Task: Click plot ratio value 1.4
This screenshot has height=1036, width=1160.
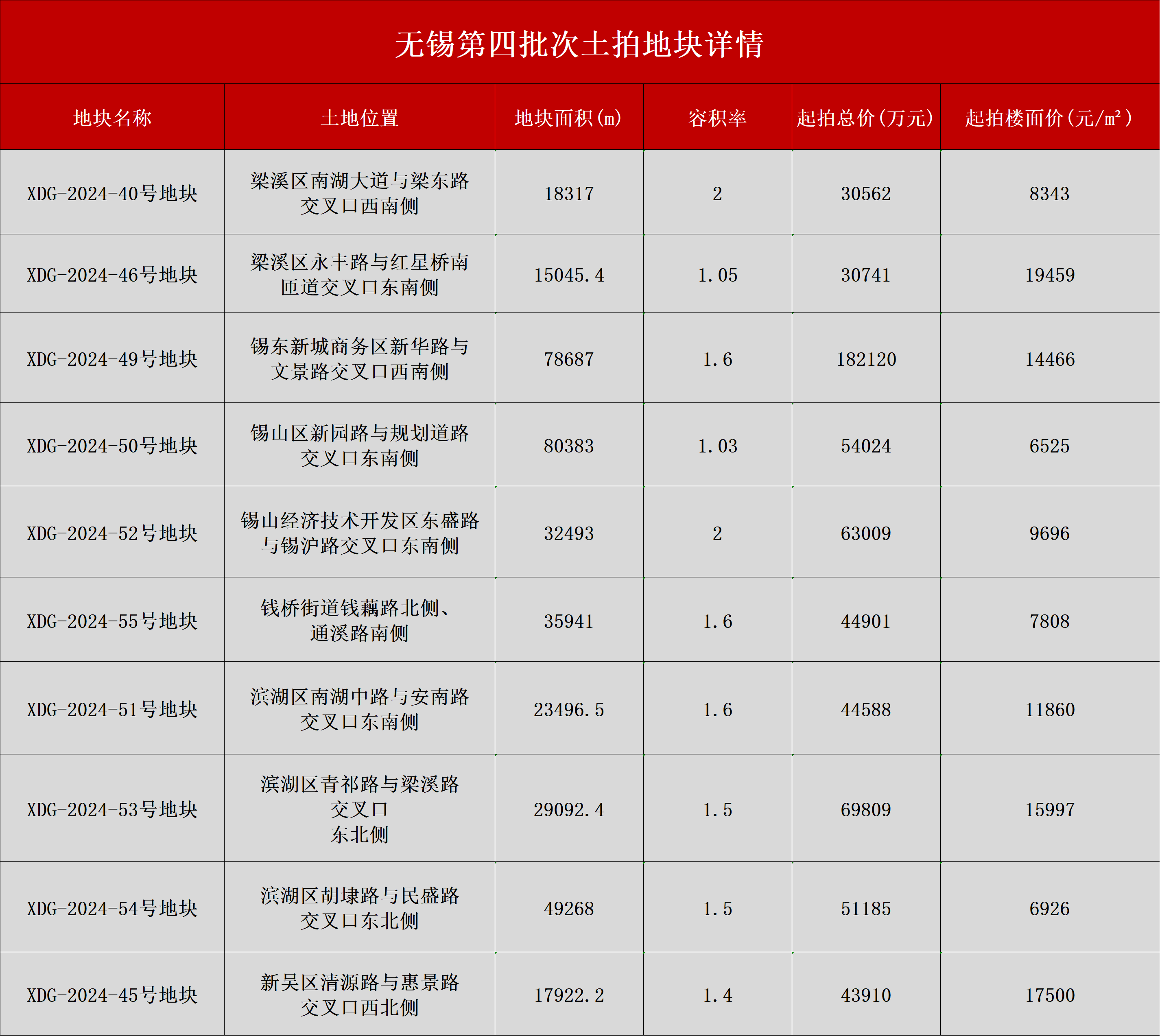Action: pos(718,996)
